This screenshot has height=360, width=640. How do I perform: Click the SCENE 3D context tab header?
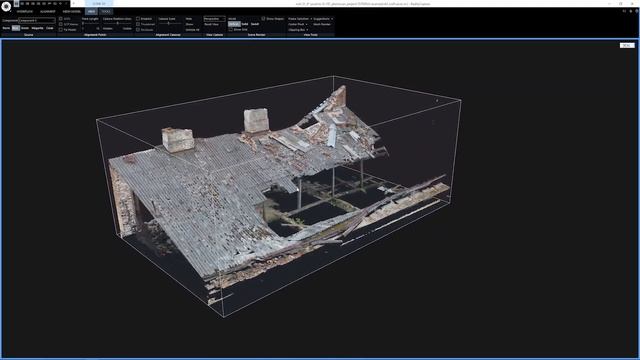pyautogui.click(x=99, y=4)
